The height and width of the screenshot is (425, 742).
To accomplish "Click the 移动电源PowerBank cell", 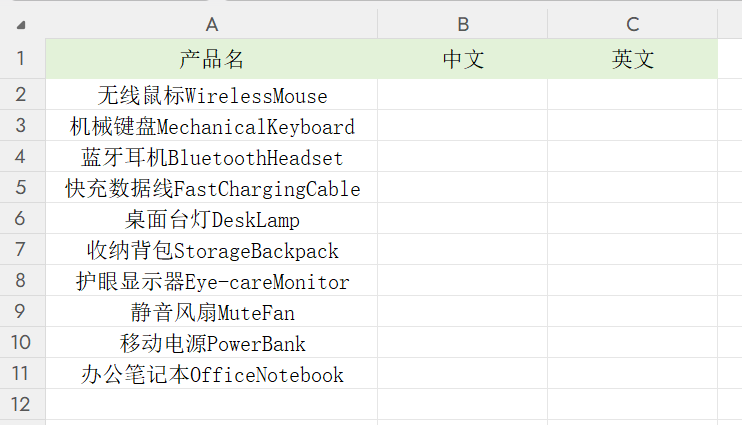I will point(211,344).
